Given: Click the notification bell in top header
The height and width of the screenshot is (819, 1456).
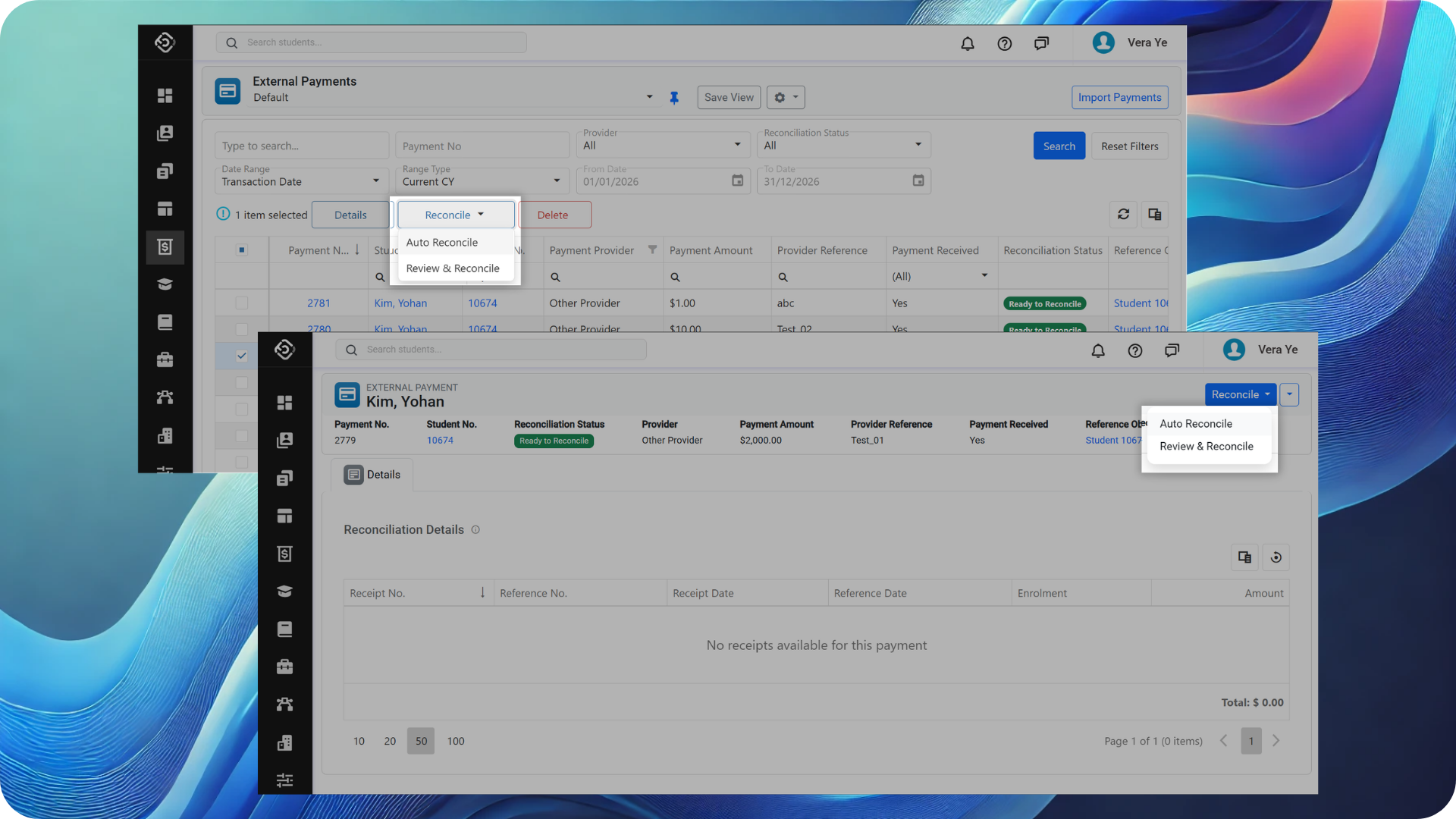Looking at the screenshot, I should (x=967, y=44).
